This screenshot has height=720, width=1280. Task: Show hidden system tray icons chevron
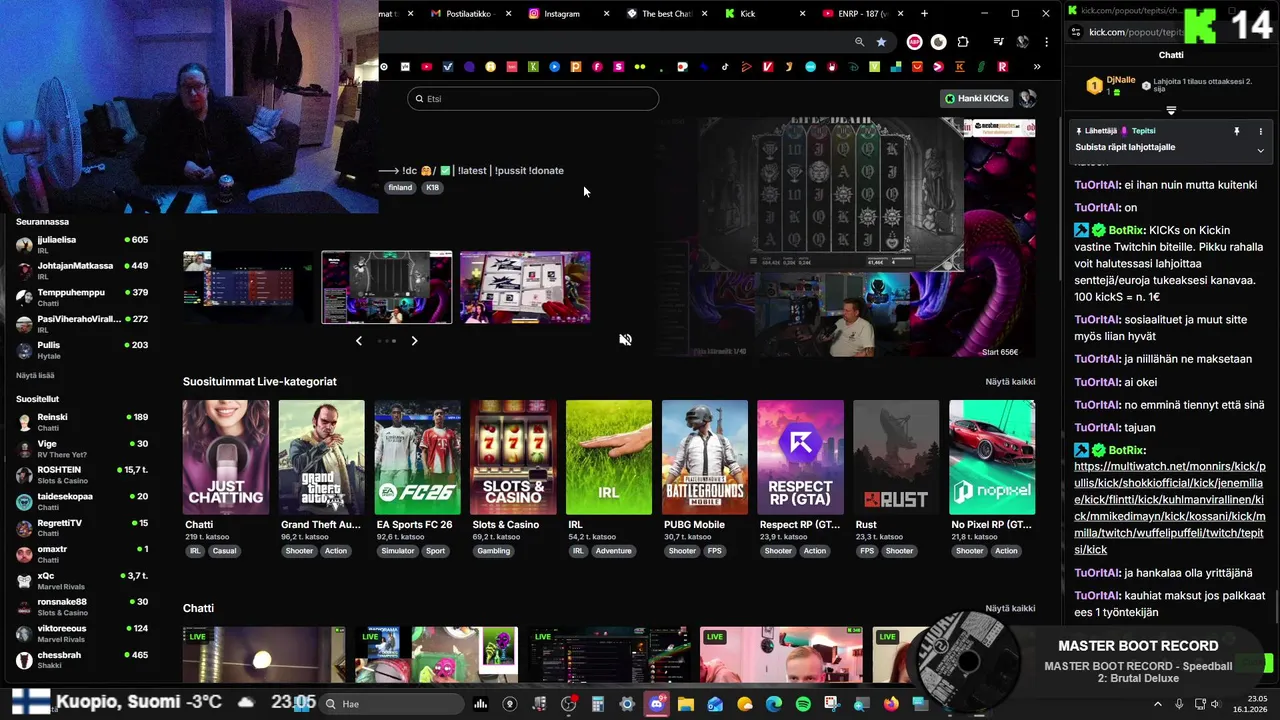1158,704
